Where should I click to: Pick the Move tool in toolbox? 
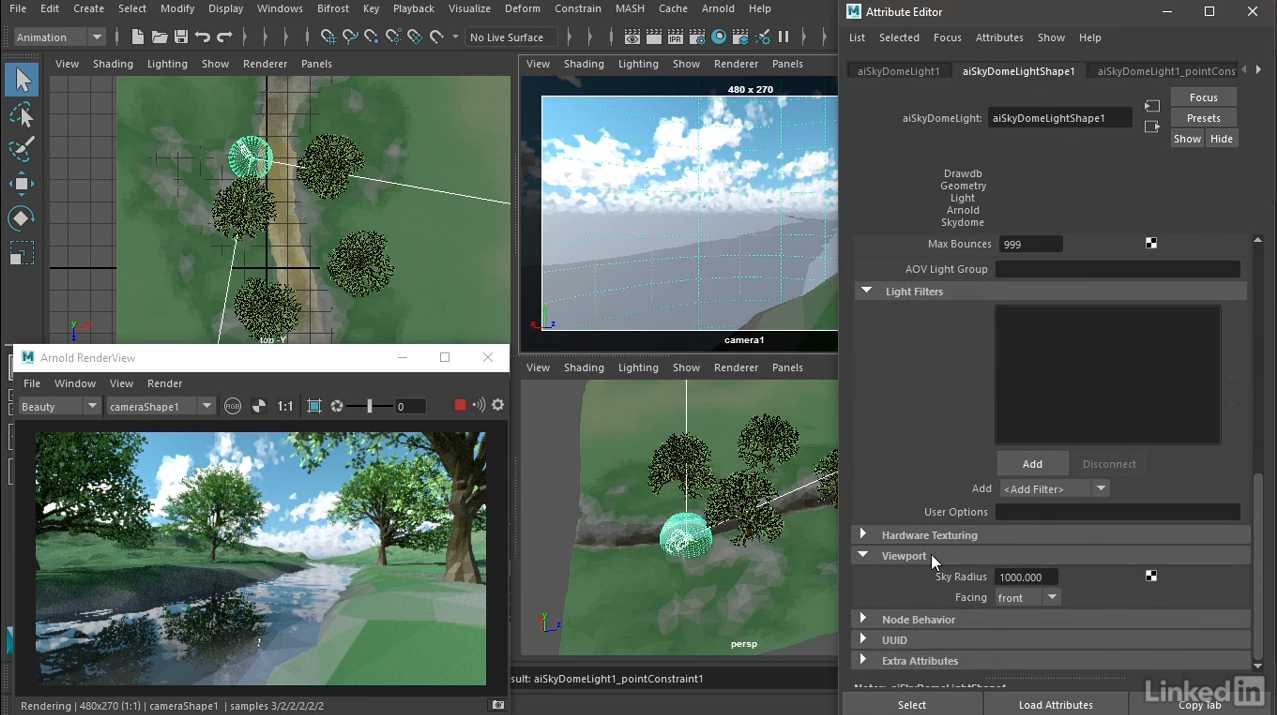pyautogui.click(x=22, y=184)
